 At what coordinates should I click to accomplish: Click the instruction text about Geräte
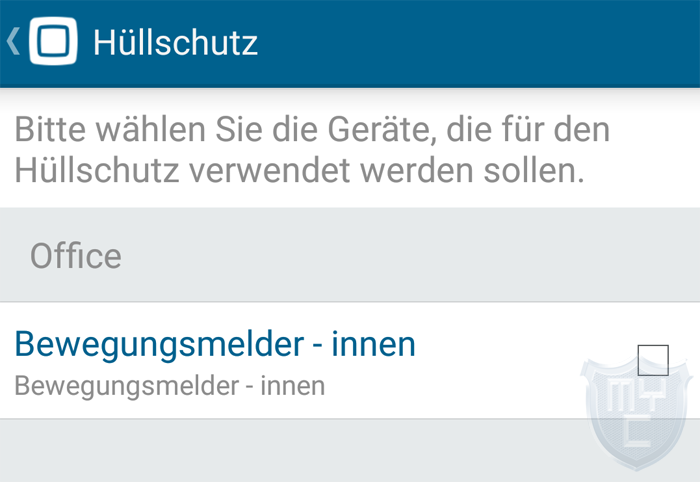click(x=312, y=150)
